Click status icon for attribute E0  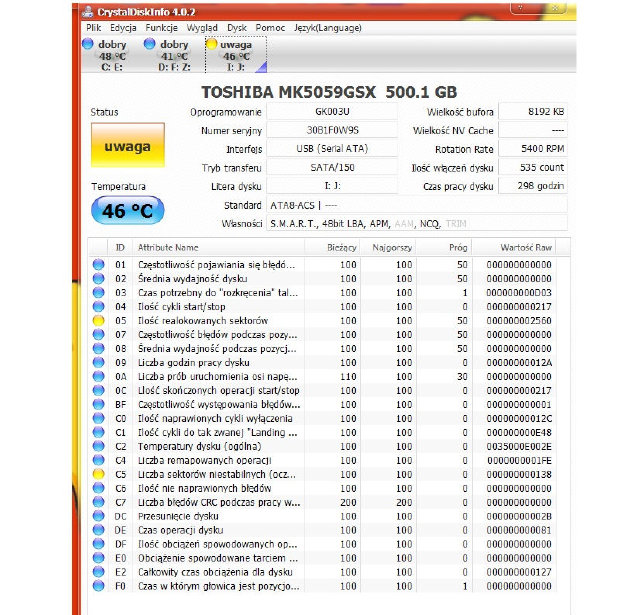98,558
